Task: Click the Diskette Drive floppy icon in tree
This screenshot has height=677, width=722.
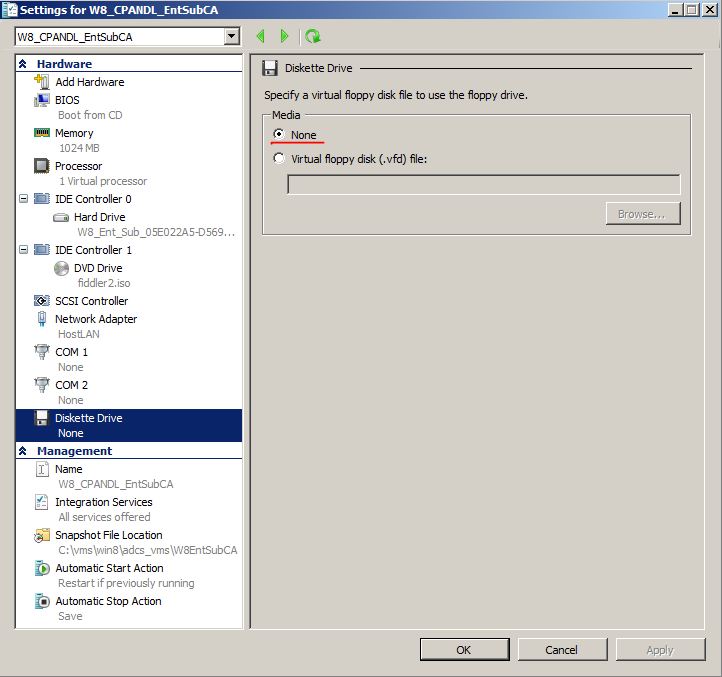Action: 41,418
